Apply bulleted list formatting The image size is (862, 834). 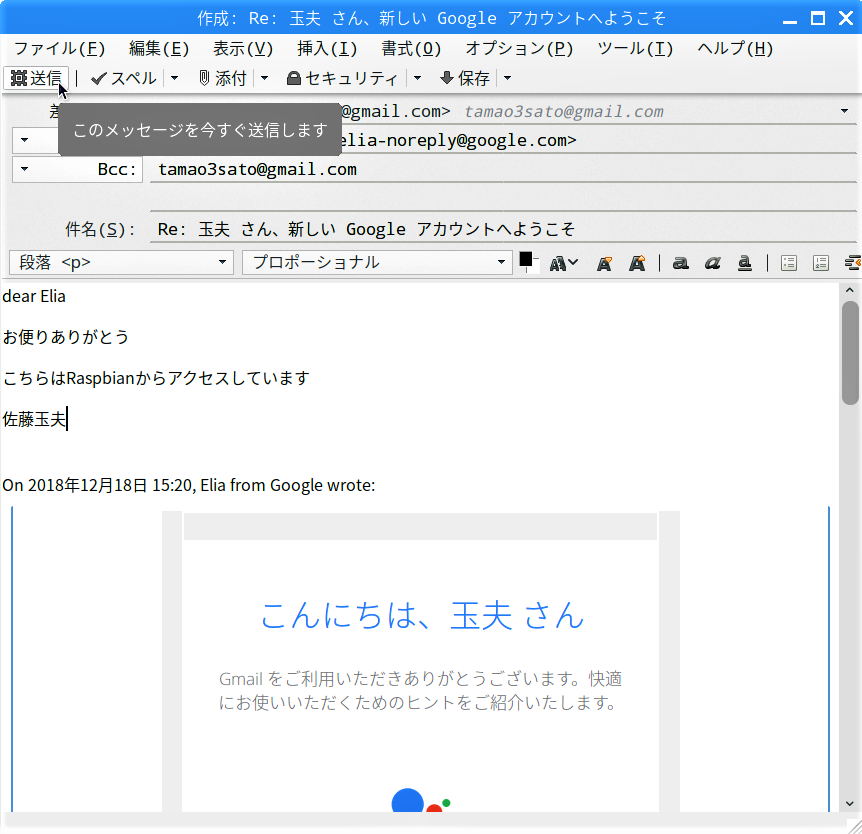tap(789, 263)
